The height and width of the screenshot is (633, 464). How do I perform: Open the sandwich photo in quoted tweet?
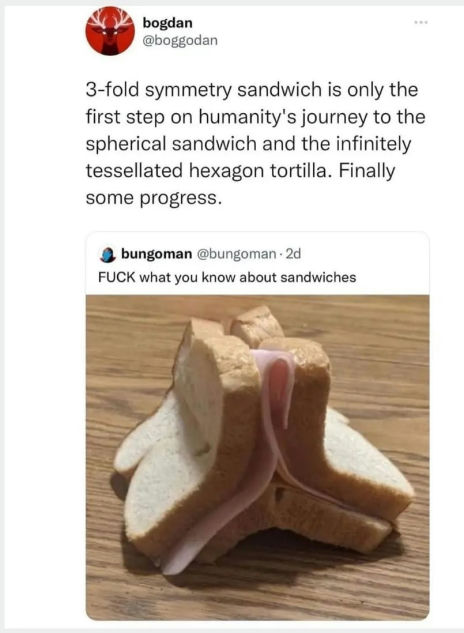[257, 457]
